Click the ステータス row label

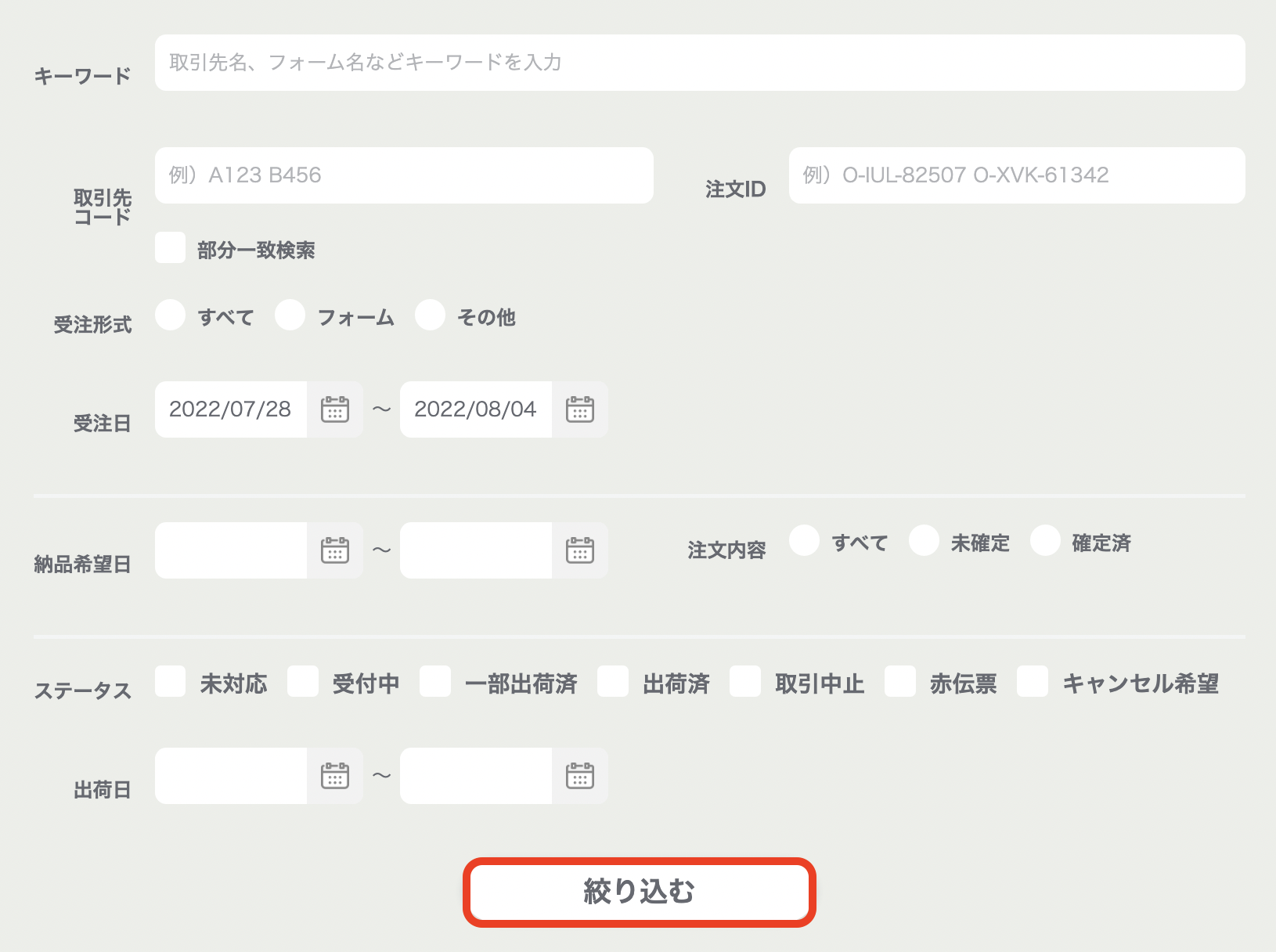[82, 691]
